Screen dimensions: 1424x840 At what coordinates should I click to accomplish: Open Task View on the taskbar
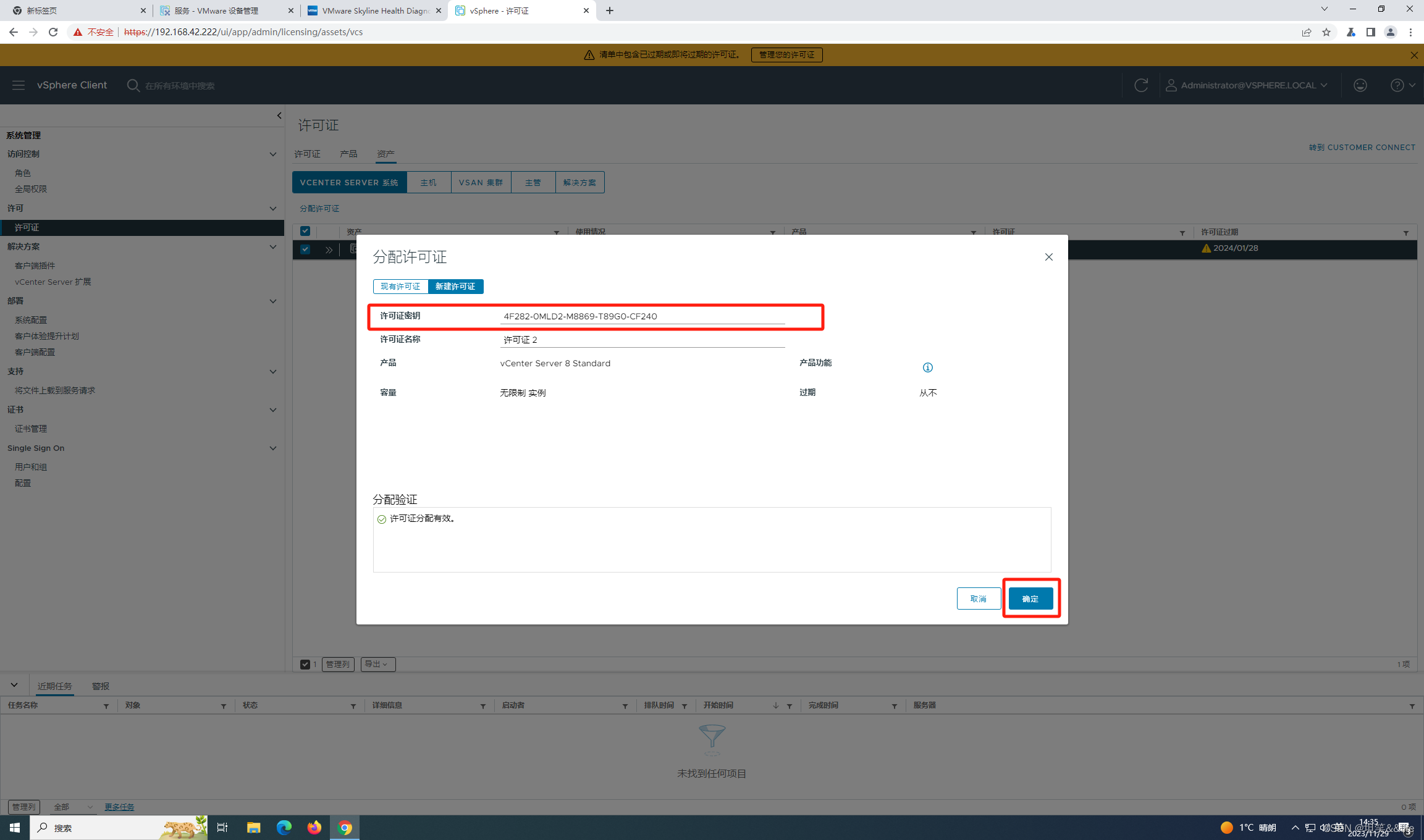tap(222, 828)
